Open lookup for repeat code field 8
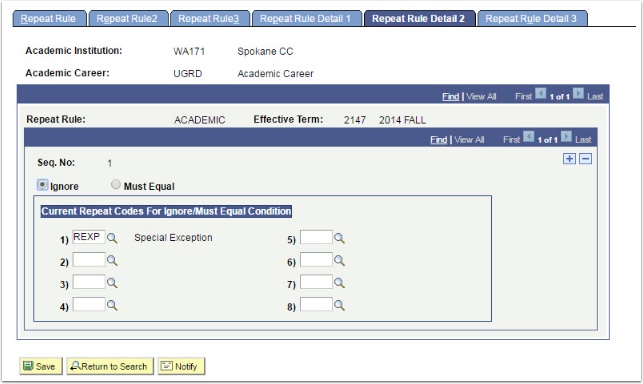643x384 pixels. [x=339, y=305]
